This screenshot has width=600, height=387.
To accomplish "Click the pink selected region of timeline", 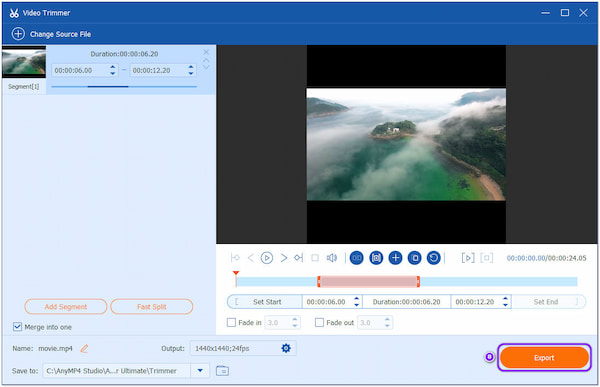I will tap(368, 282).
